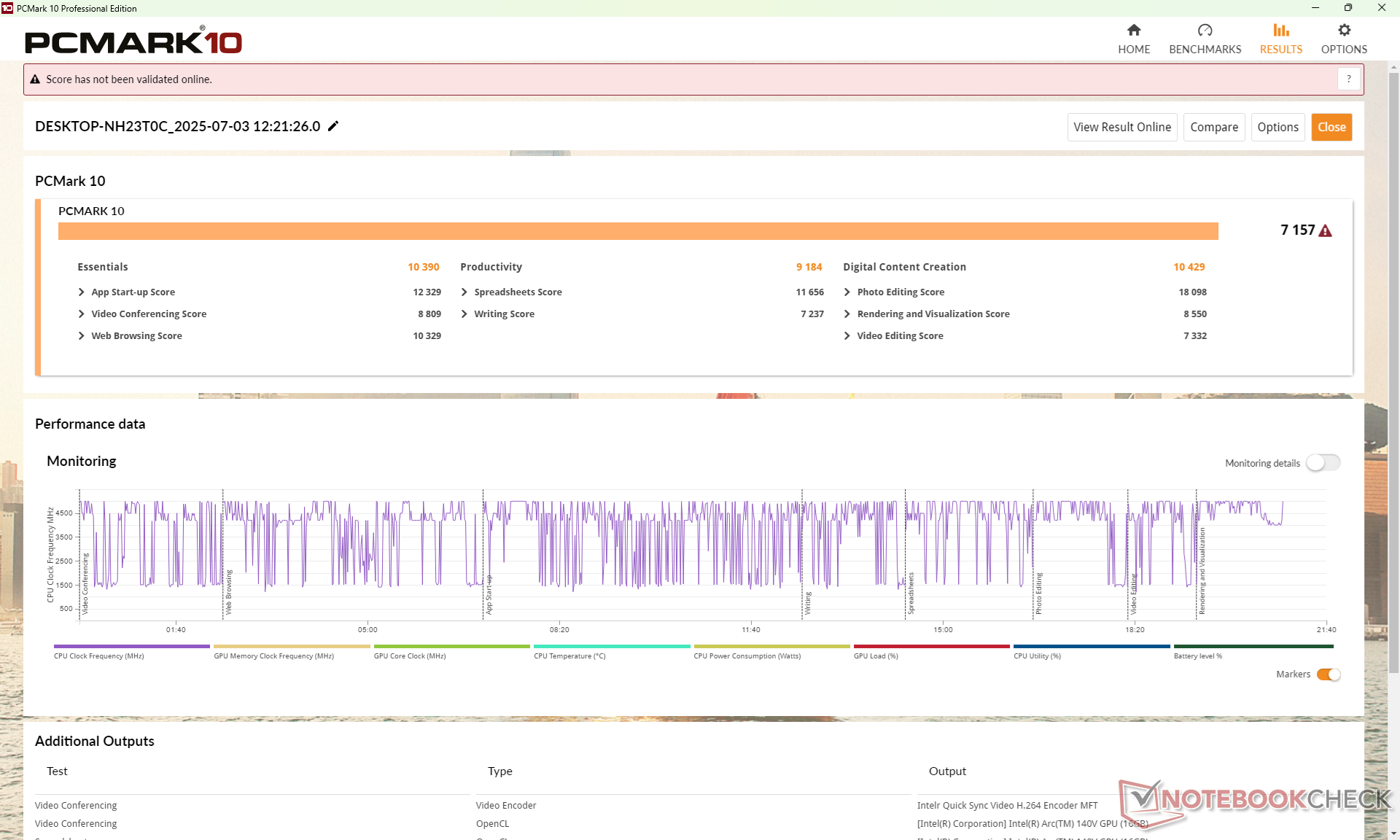Expand the Spreadsheets Score chevron
This screenshot has width=1400, height=840.
click(x=464, y=292)
